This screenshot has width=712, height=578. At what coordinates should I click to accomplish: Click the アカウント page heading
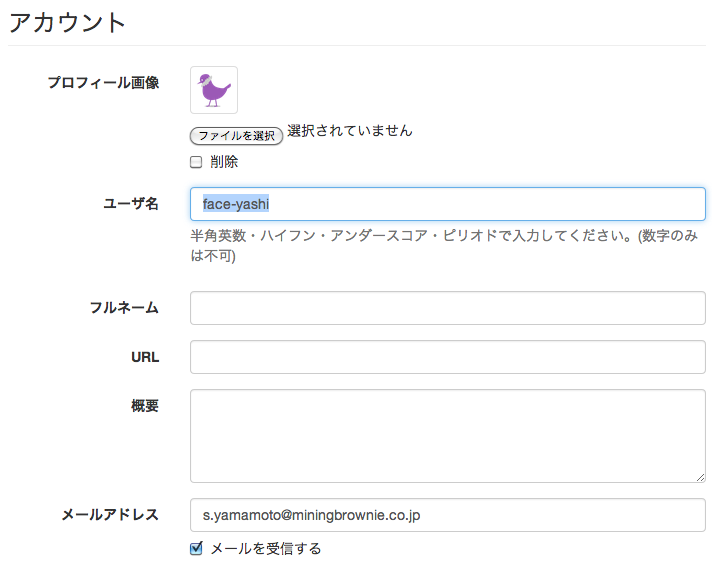tap(68, 22)
